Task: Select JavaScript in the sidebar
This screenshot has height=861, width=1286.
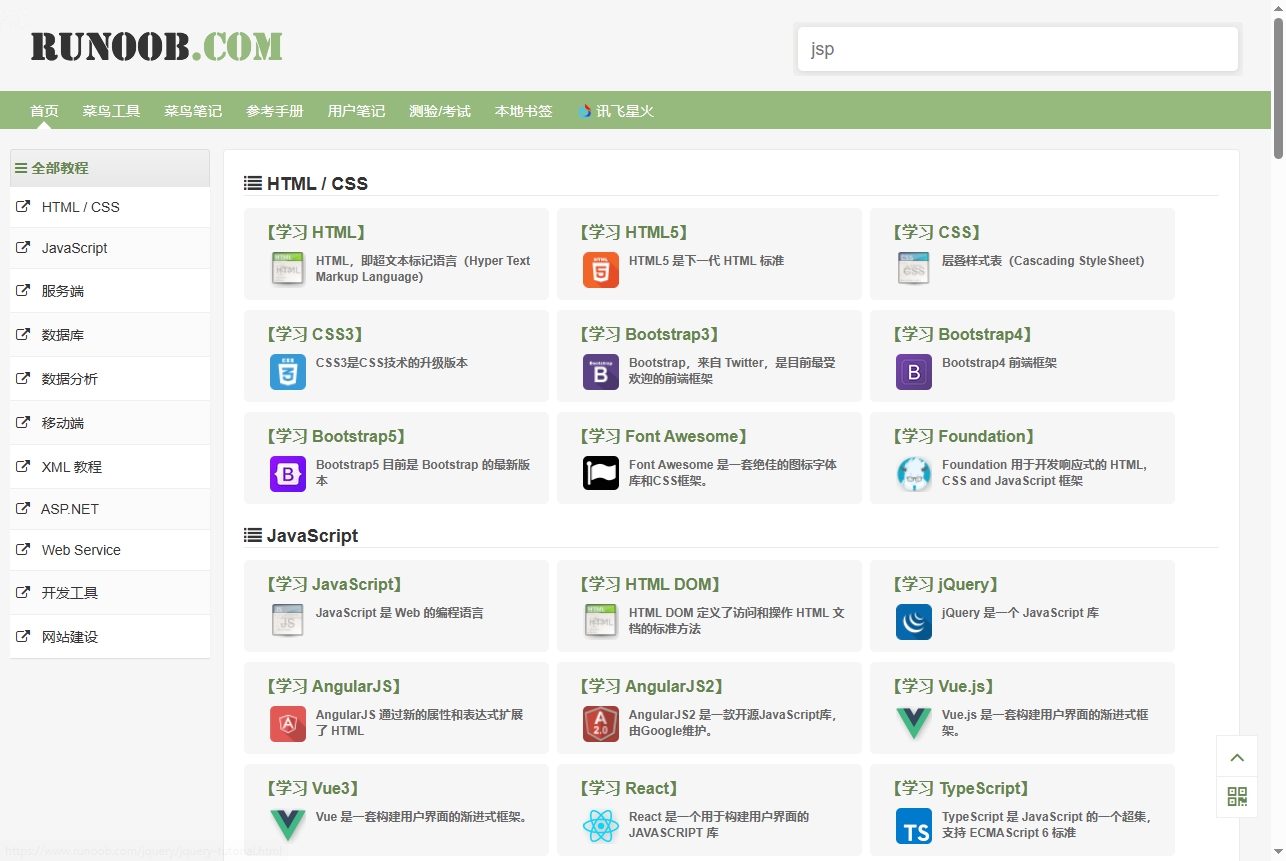Action: pyautogui.click(x=110, y=248)
